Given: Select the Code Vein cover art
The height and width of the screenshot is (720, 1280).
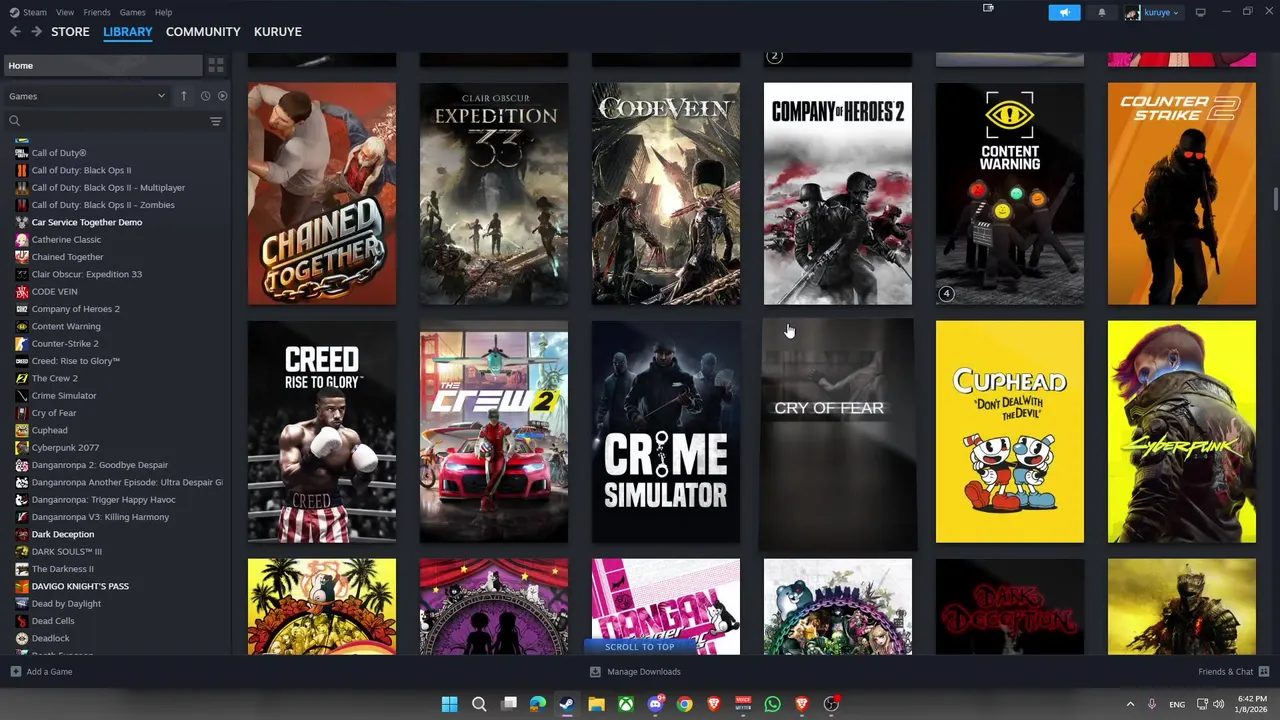Looking at the screenshot, I should 666,194.
